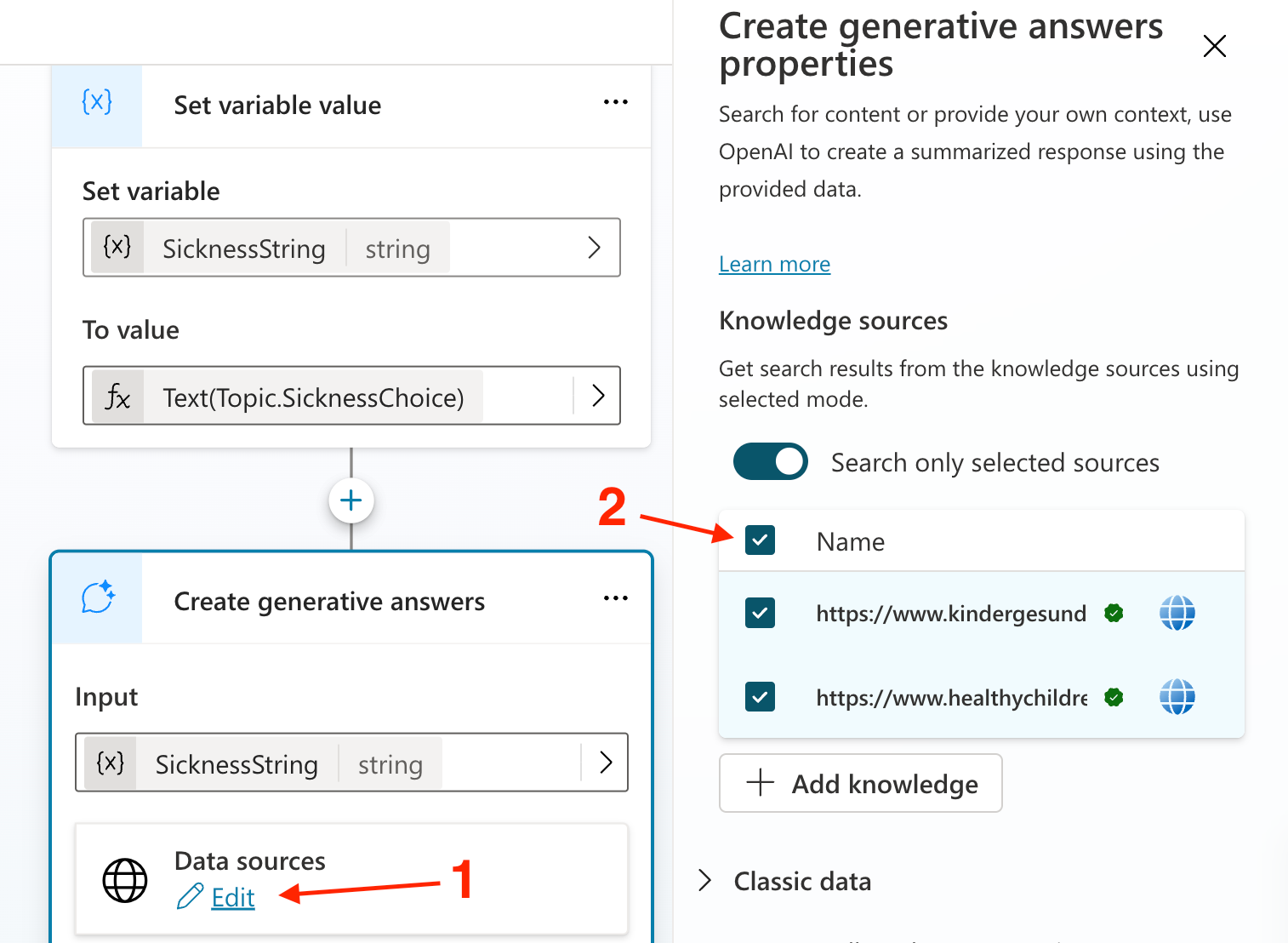Click globe icon beside healthychildren source

1177,697
